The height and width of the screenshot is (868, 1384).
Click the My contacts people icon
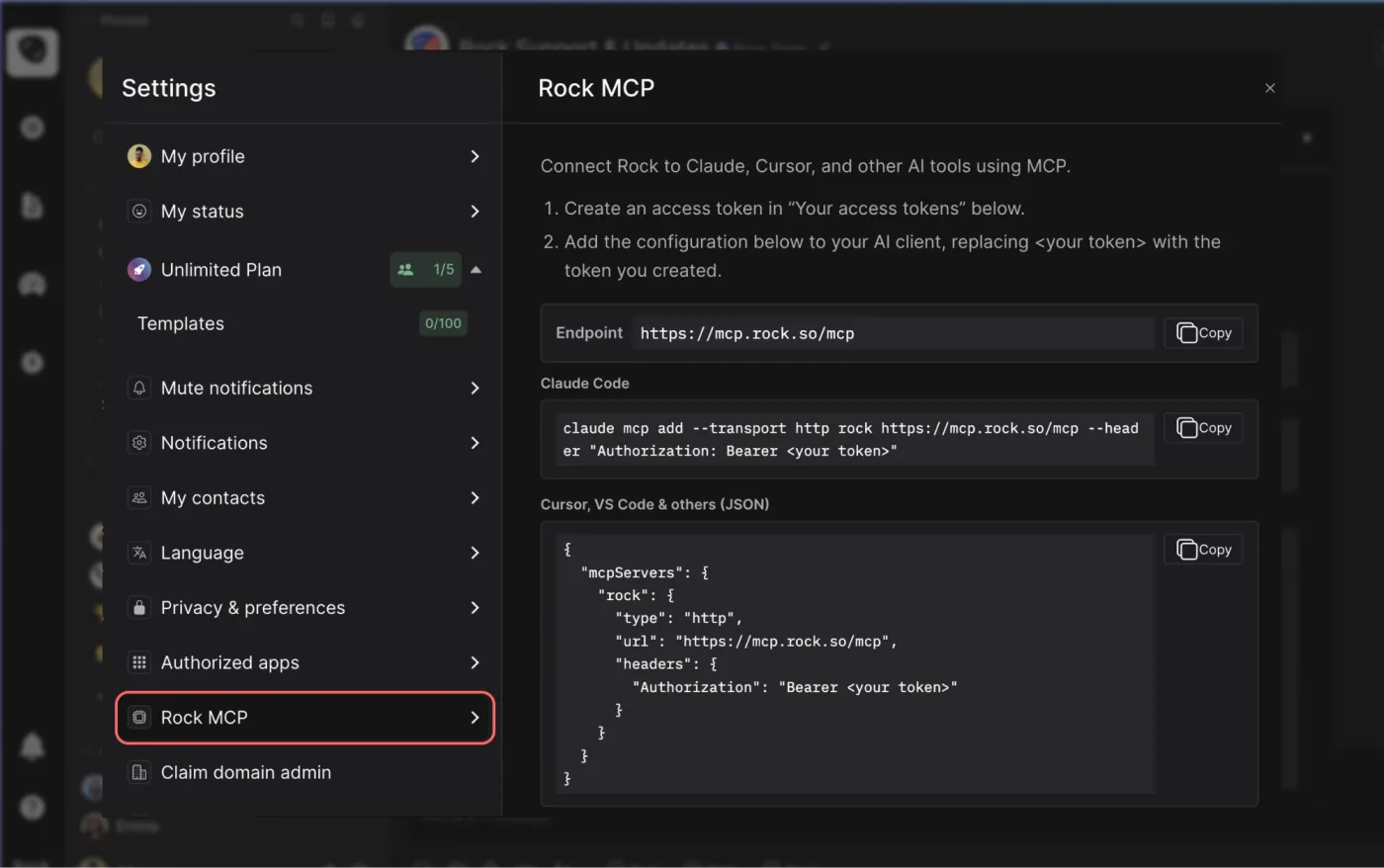pyautogui.click(x=139, y=498)
